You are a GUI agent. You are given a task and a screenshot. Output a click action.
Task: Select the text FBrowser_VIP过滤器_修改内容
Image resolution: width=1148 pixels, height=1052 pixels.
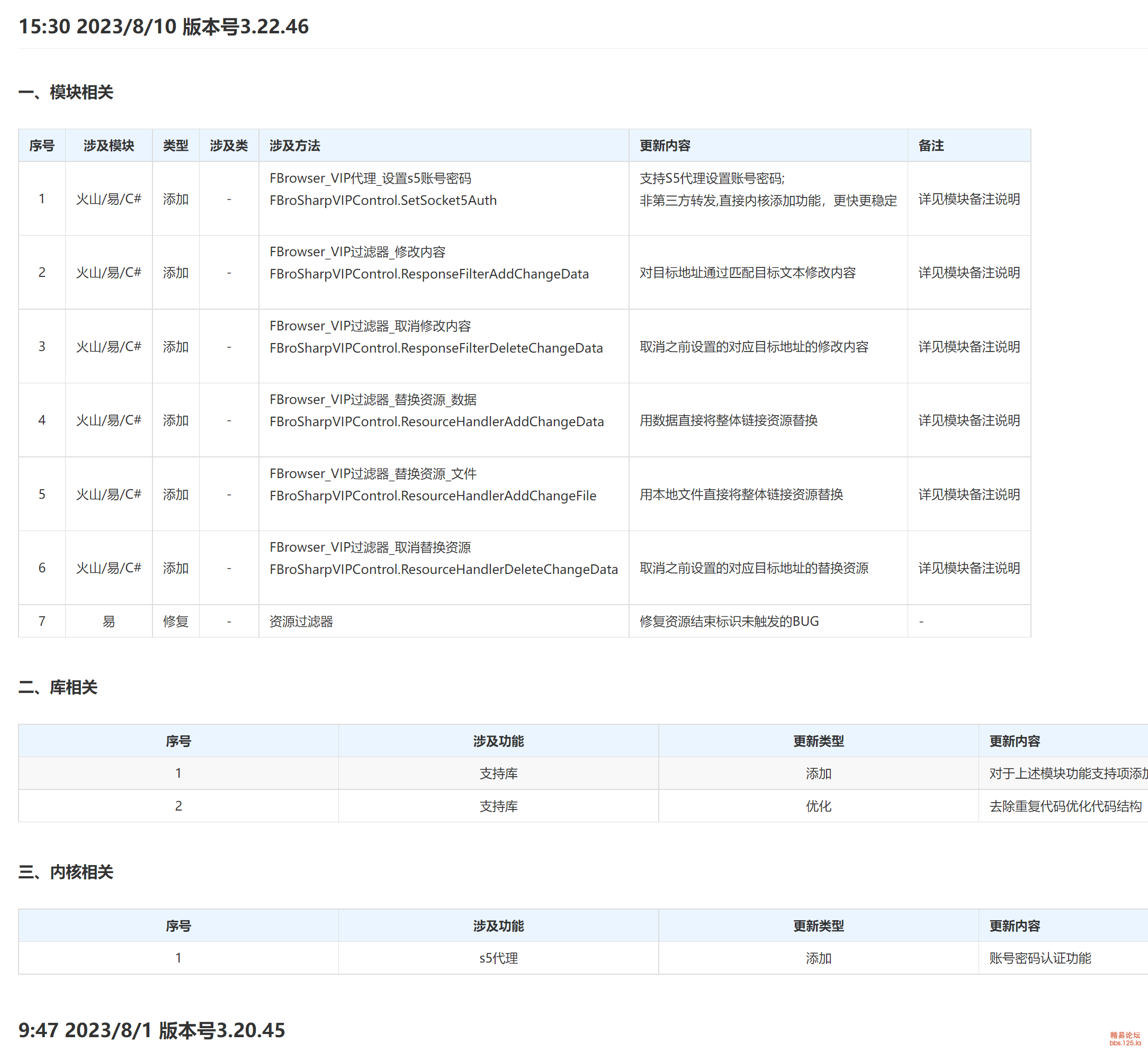pyautogui.click(x=357, y=252)
